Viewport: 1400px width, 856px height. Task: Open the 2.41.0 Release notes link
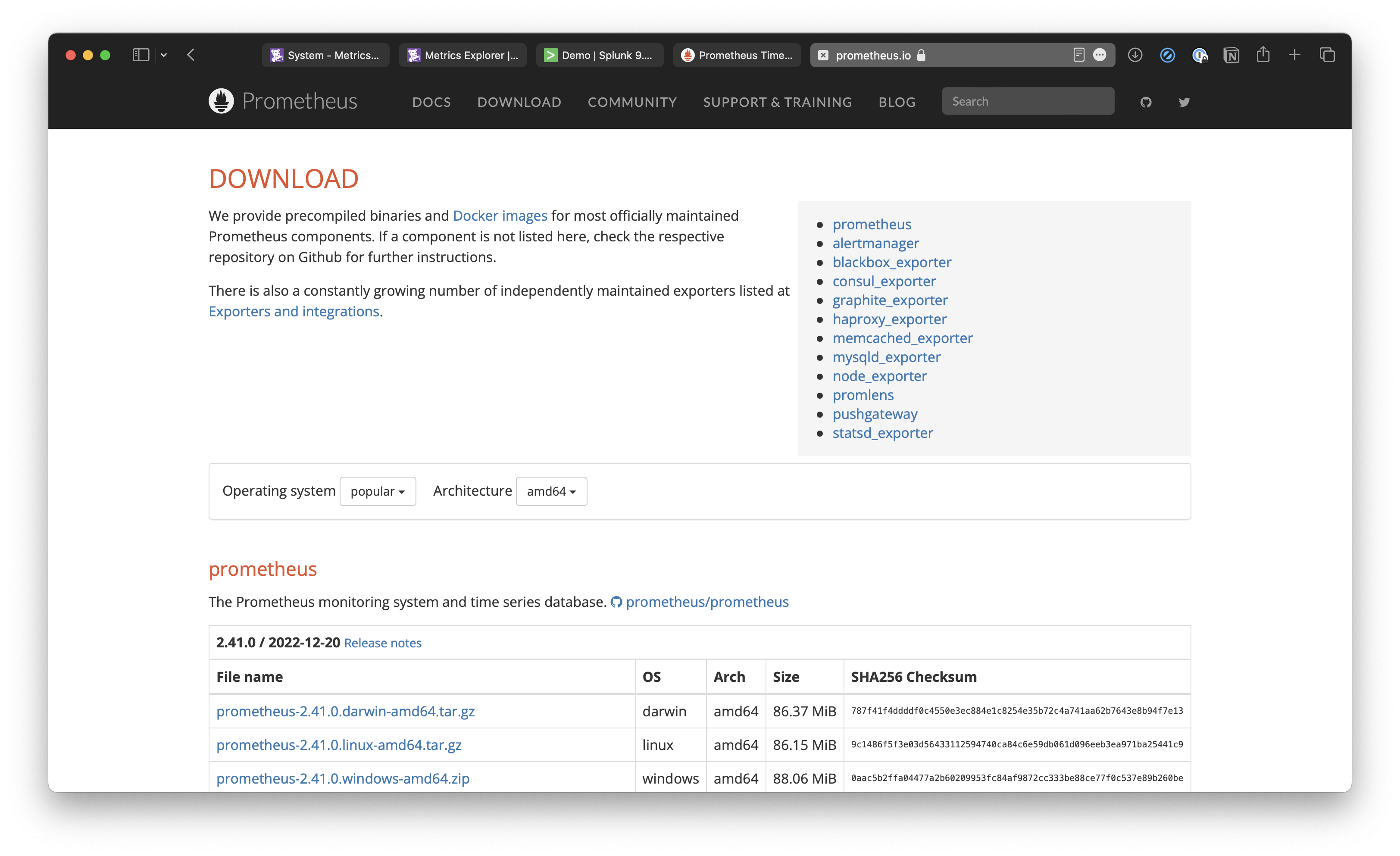pos(382,643)
